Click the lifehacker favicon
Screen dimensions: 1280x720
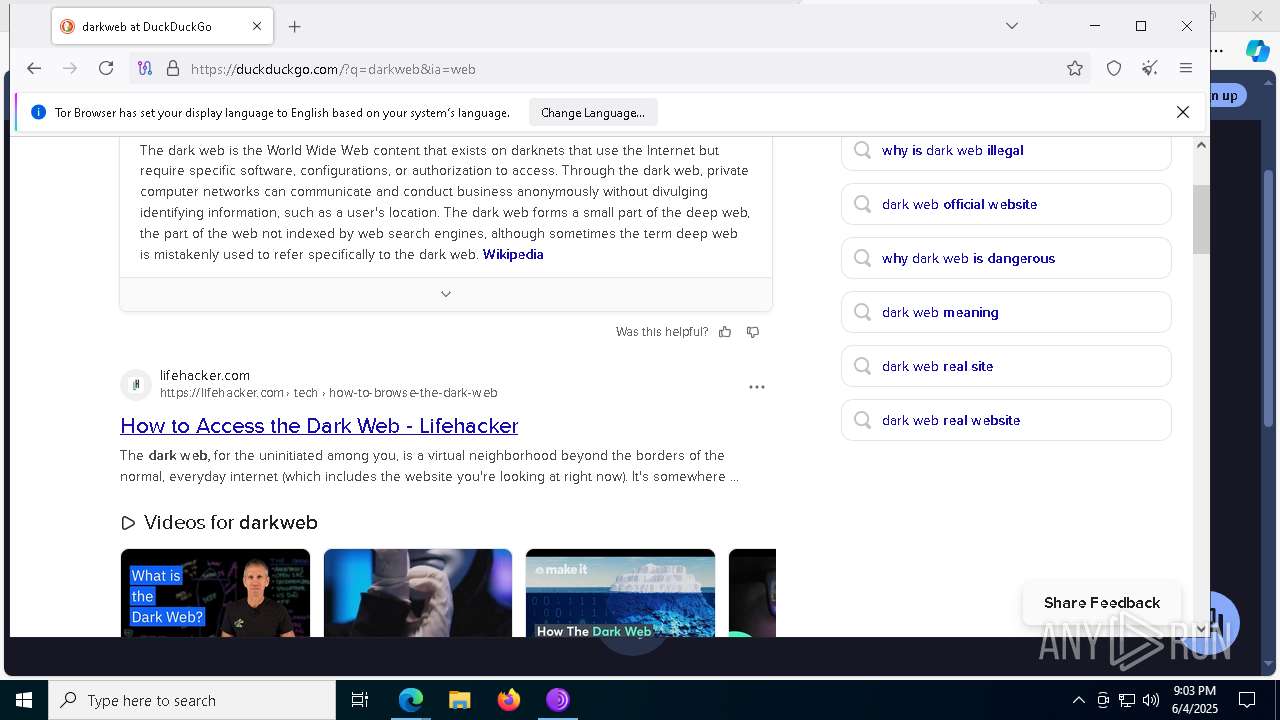[136, 384]
